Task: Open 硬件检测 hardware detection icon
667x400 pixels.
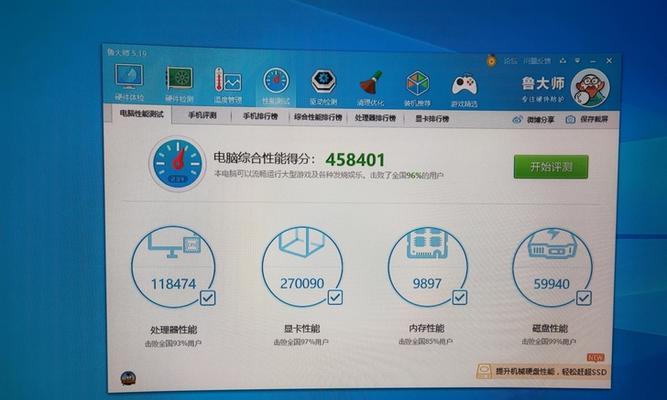Action: click(x=179, y=84)
